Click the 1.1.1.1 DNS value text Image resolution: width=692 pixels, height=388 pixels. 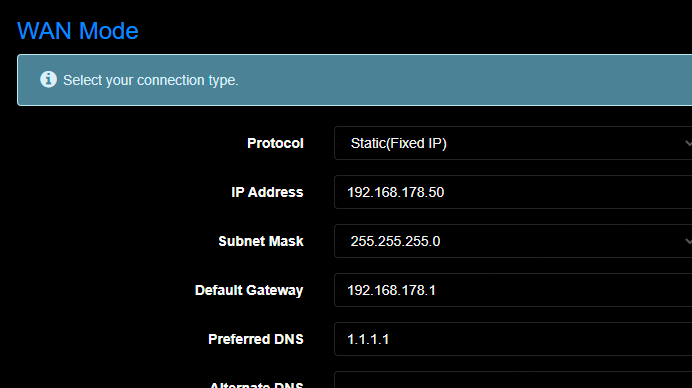coord(368,339)
